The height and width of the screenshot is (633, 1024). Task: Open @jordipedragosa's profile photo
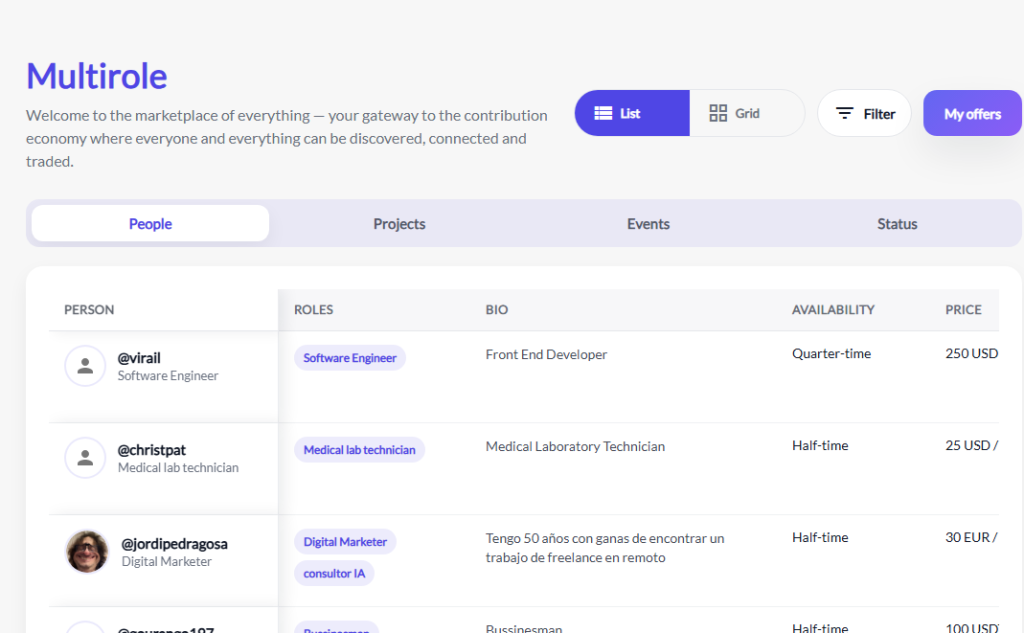click(x=87, y=551)
